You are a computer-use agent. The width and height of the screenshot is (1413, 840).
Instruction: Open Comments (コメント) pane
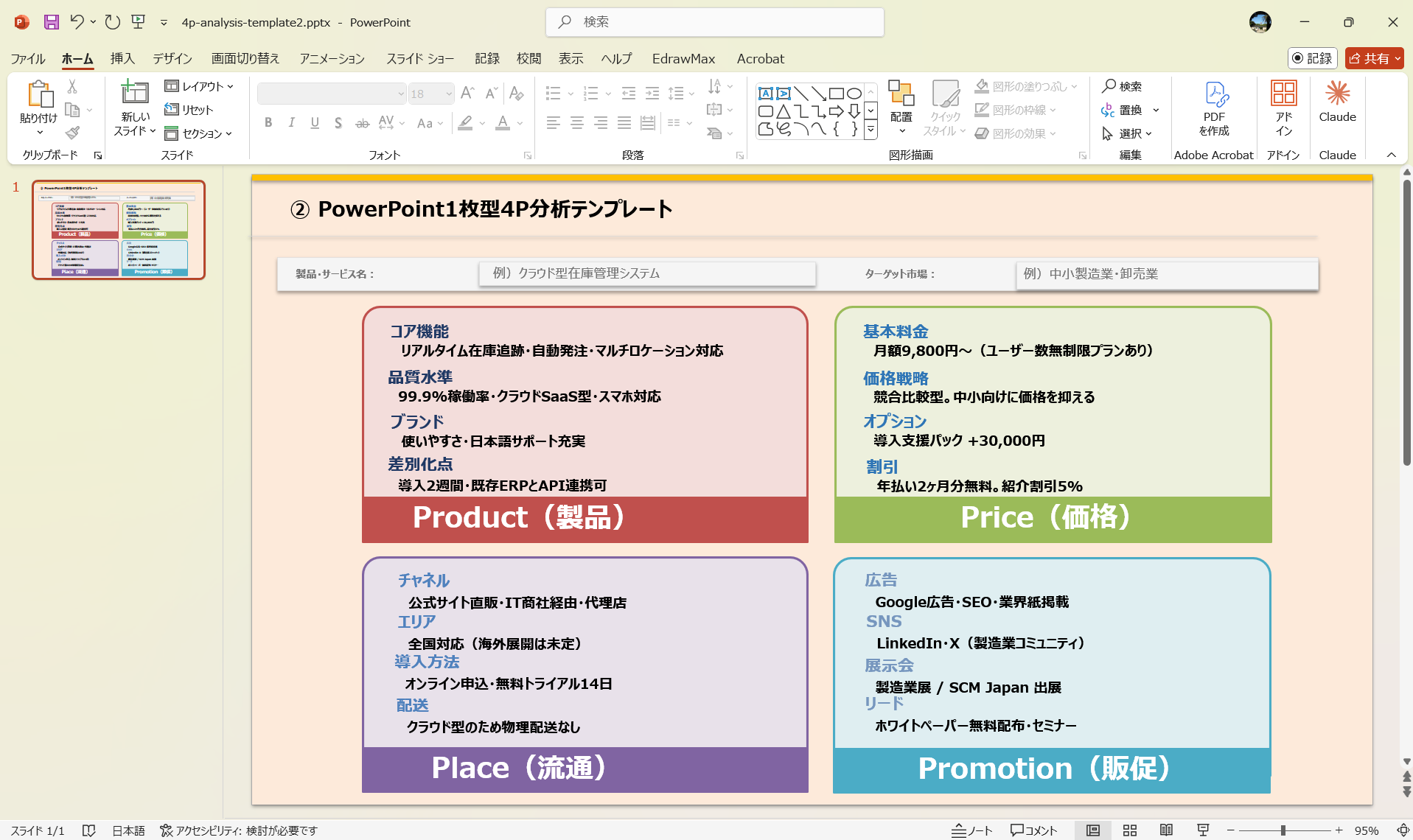pyautogui.click(x=1033, y=830)
